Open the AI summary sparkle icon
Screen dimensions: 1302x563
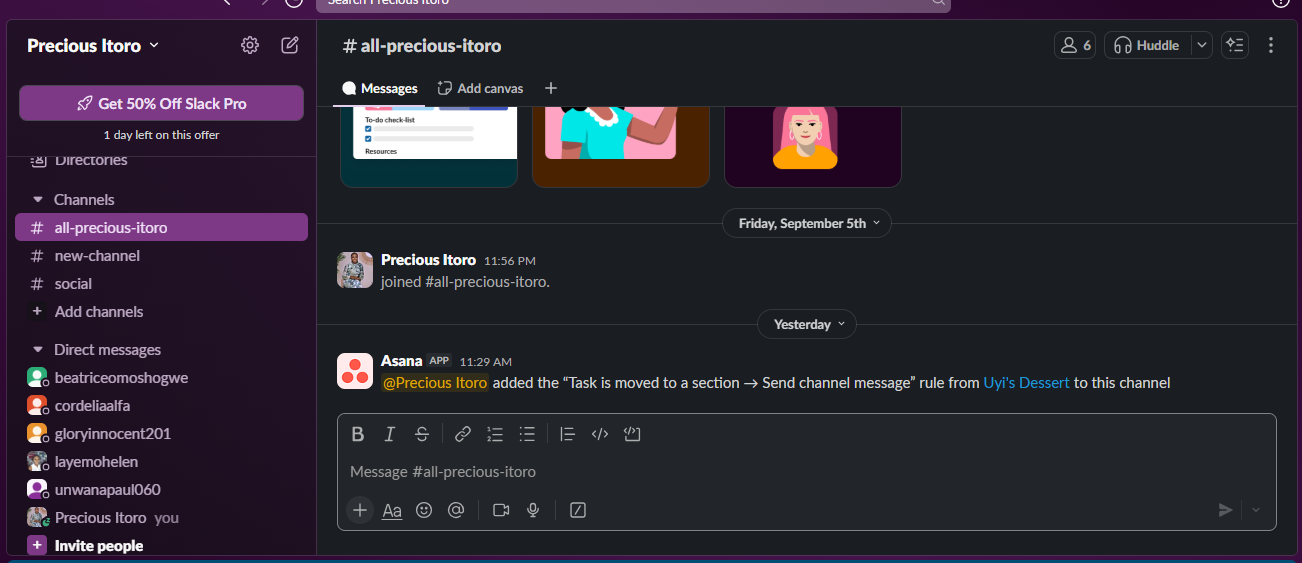1235,45
